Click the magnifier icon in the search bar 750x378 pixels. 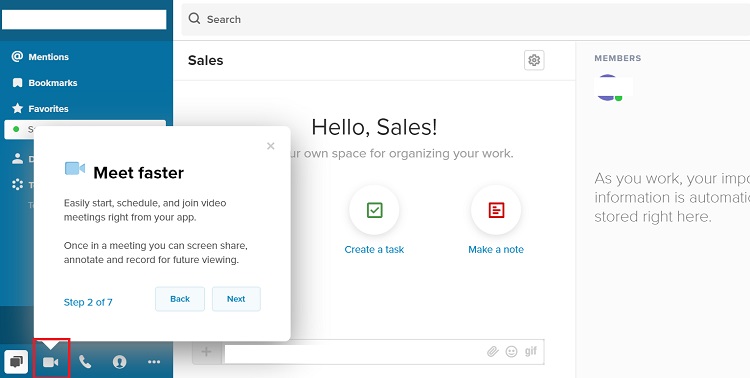pyautogui.click(x=194, y=19)
